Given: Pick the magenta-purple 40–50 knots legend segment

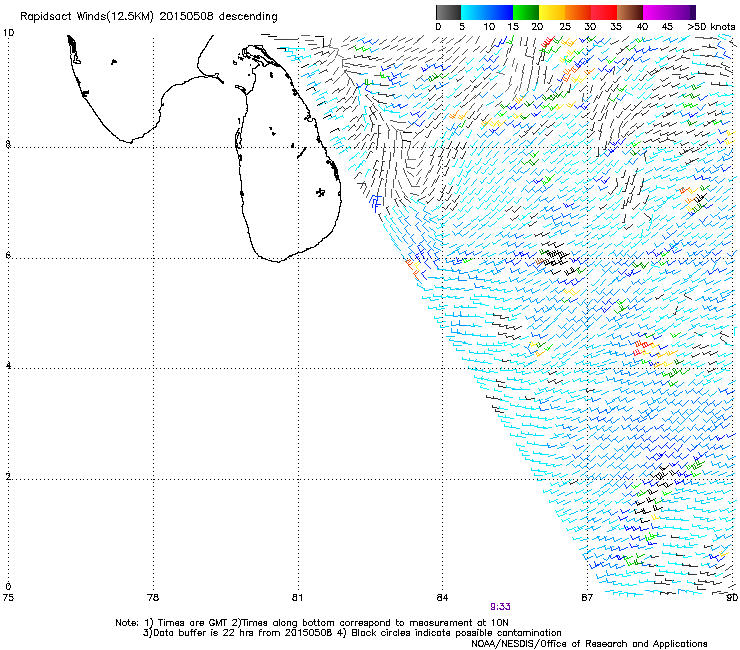Looking at the screenshot, I should (669, 12).
